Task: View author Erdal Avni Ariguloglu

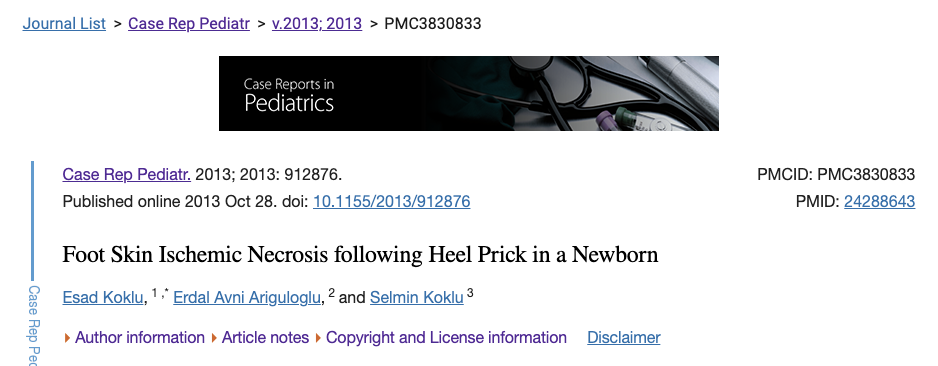Action: pyautogui.click(x=247, y=297)
